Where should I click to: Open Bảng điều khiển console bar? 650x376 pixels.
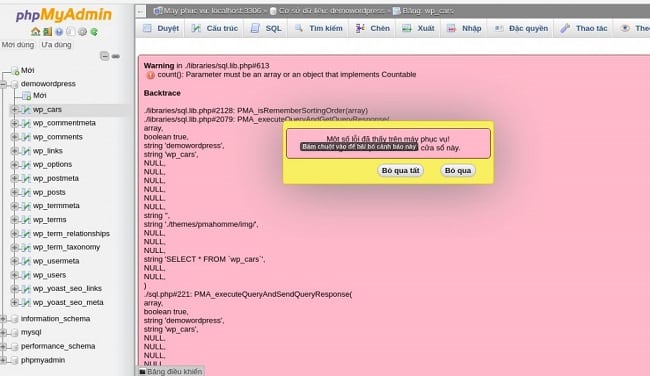tap(170, 371)
